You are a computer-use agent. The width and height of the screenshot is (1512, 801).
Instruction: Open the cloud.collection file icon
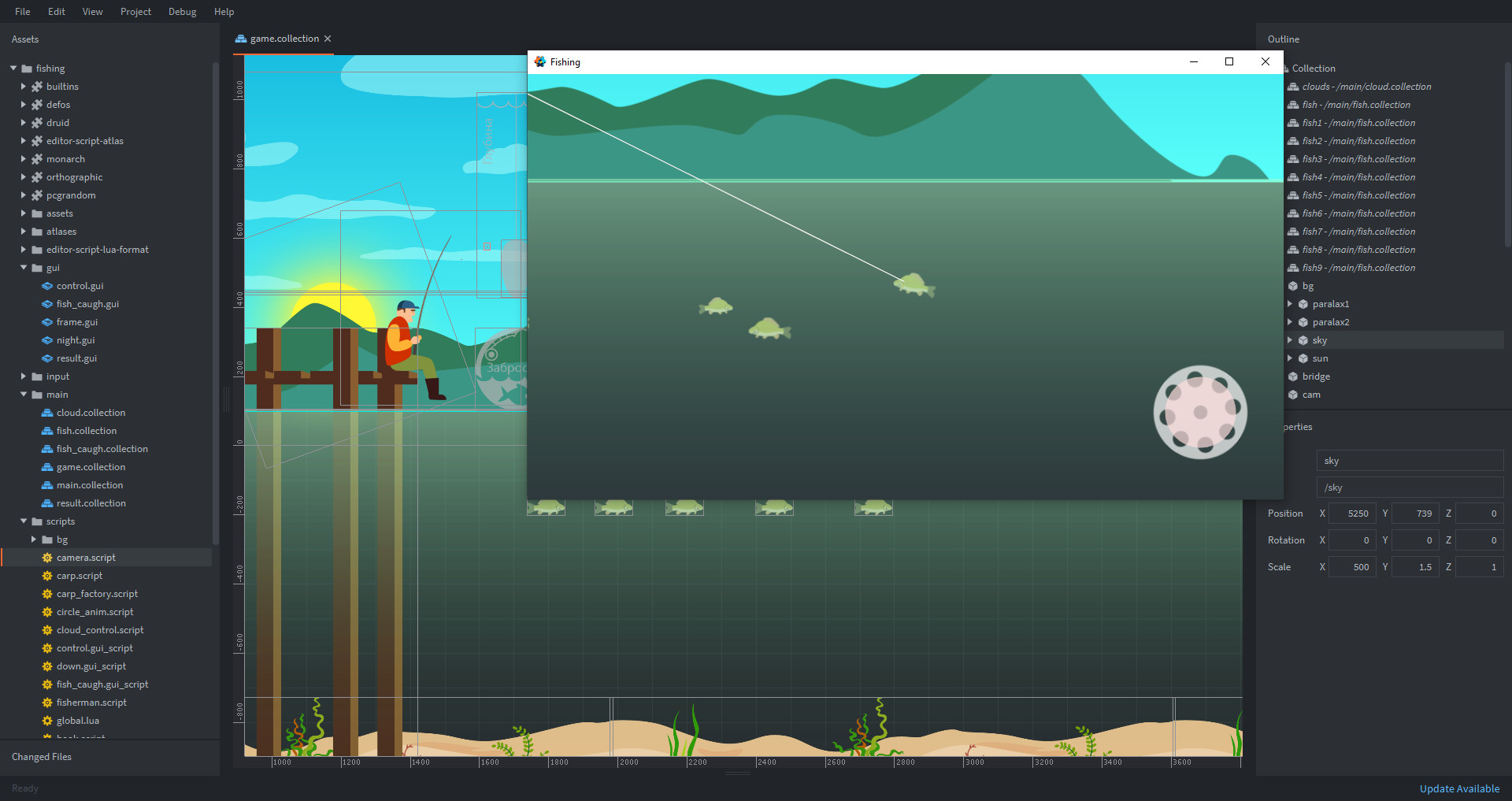47,412
